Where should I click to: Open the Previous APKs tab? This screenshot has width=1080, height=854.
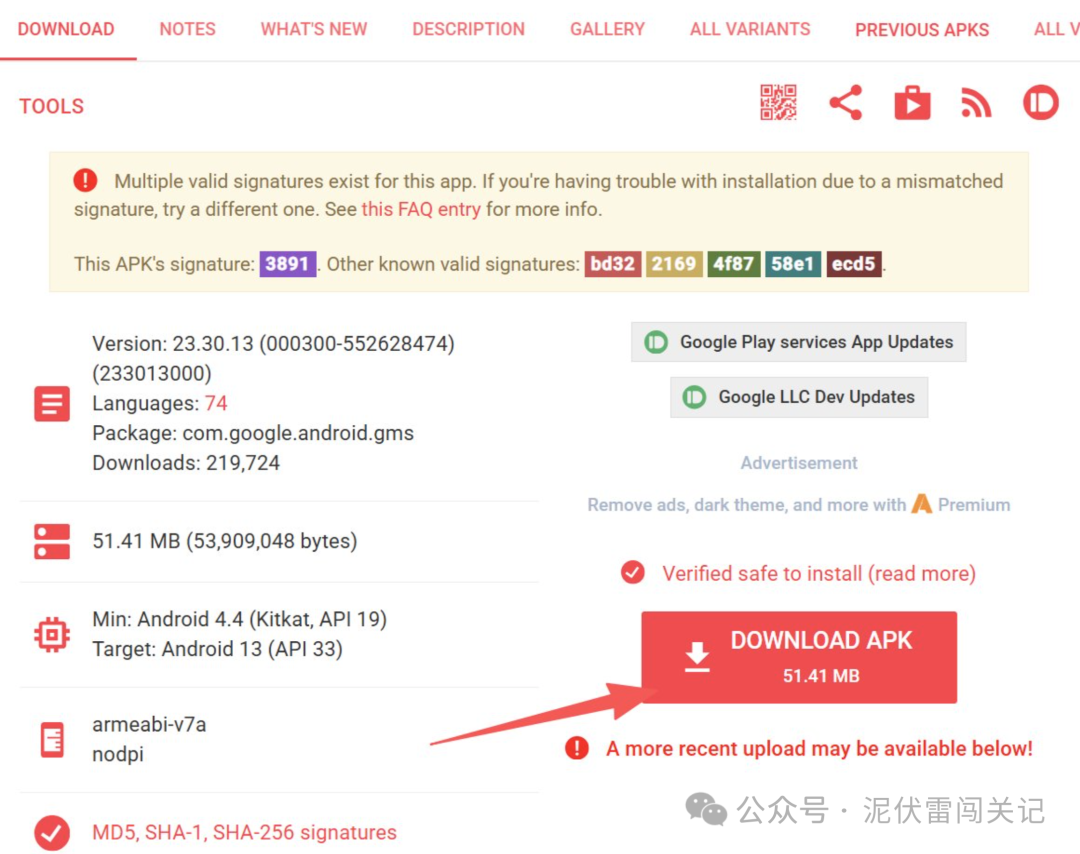point(922,30)
